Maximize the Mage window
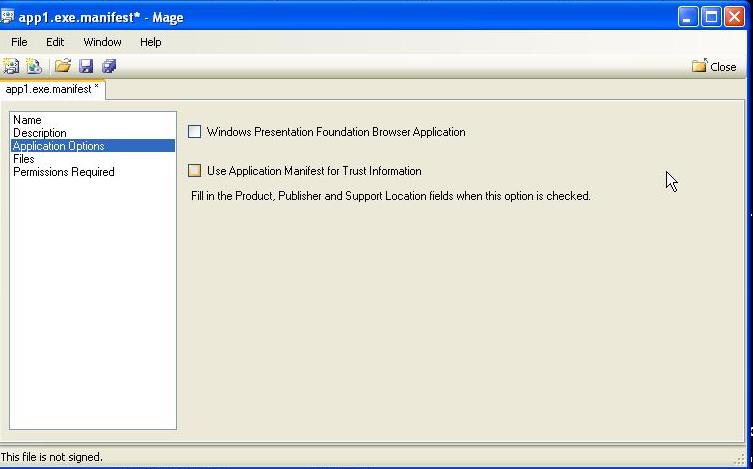The image size is (753, 469). (x=711, y=17)
